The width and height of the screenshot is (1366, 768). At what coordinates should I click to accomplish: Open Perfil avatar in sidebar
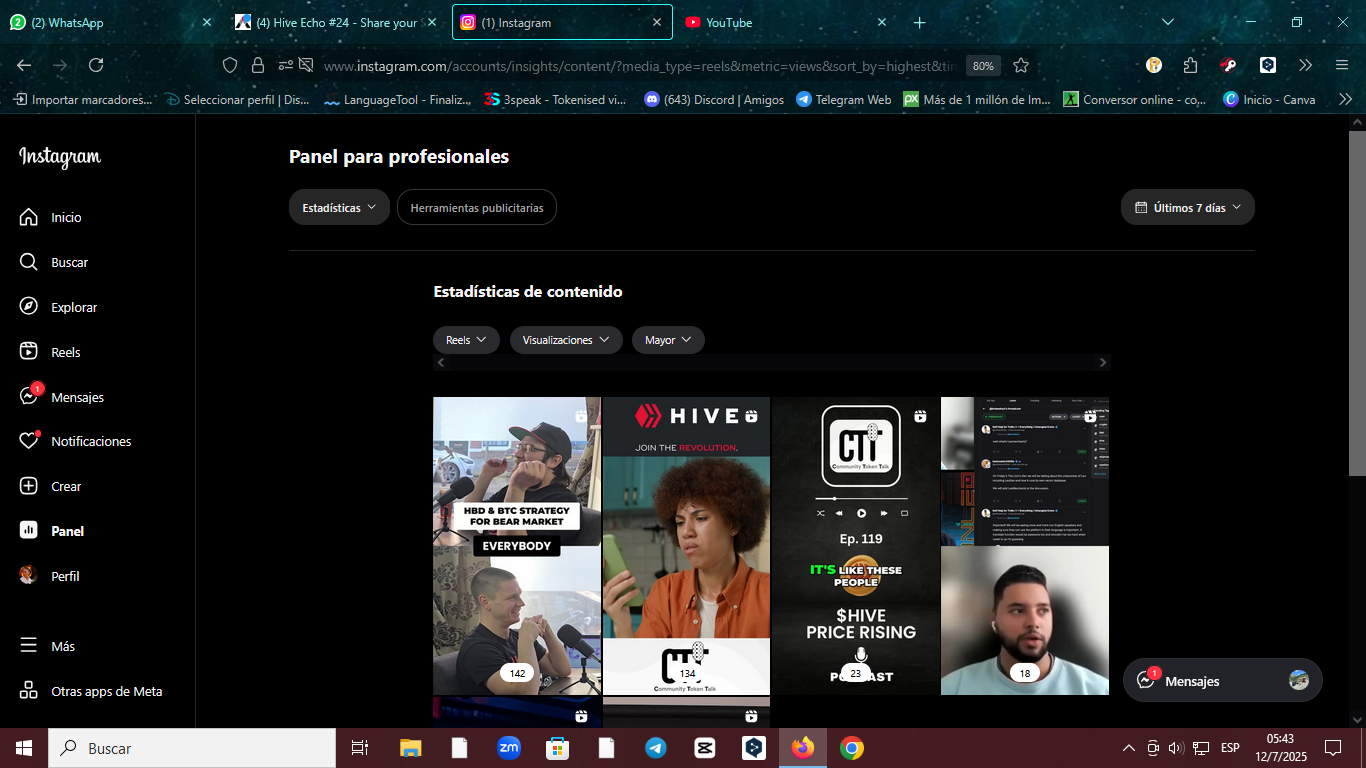(x=49, y=576)
